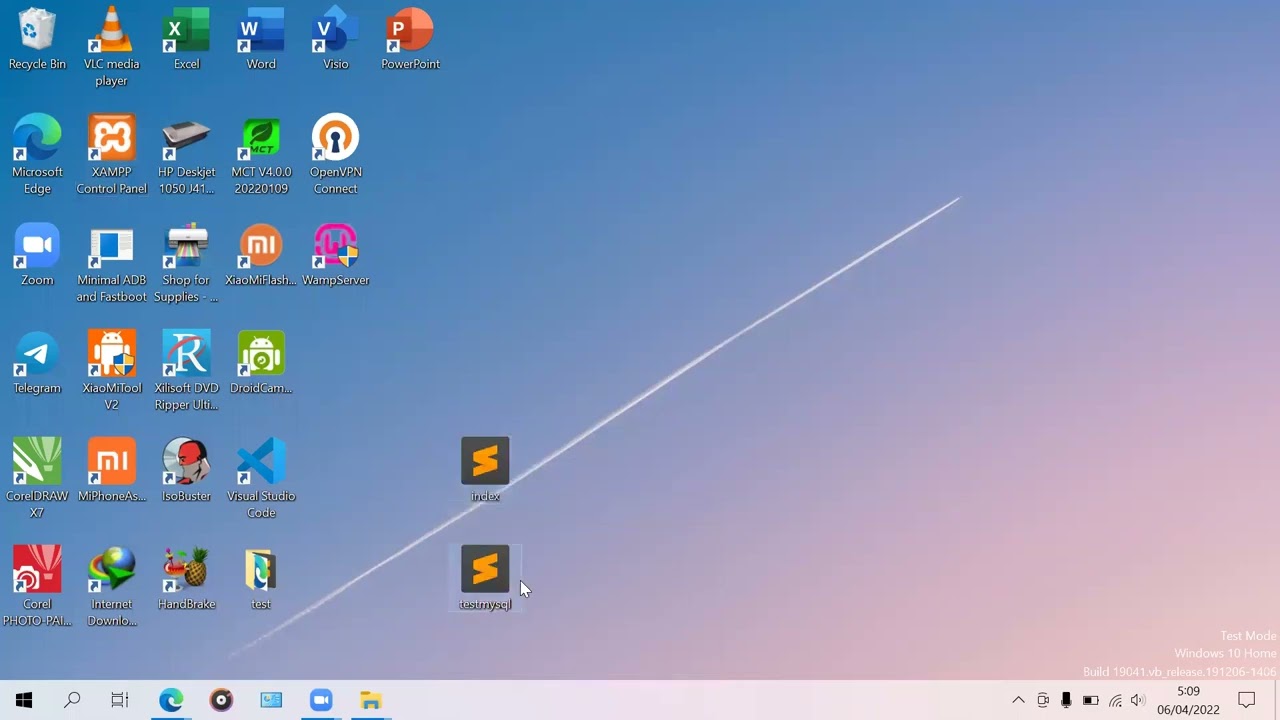
Task: Switch to Edge on the taskbar
Action: [x=171, y=700]
